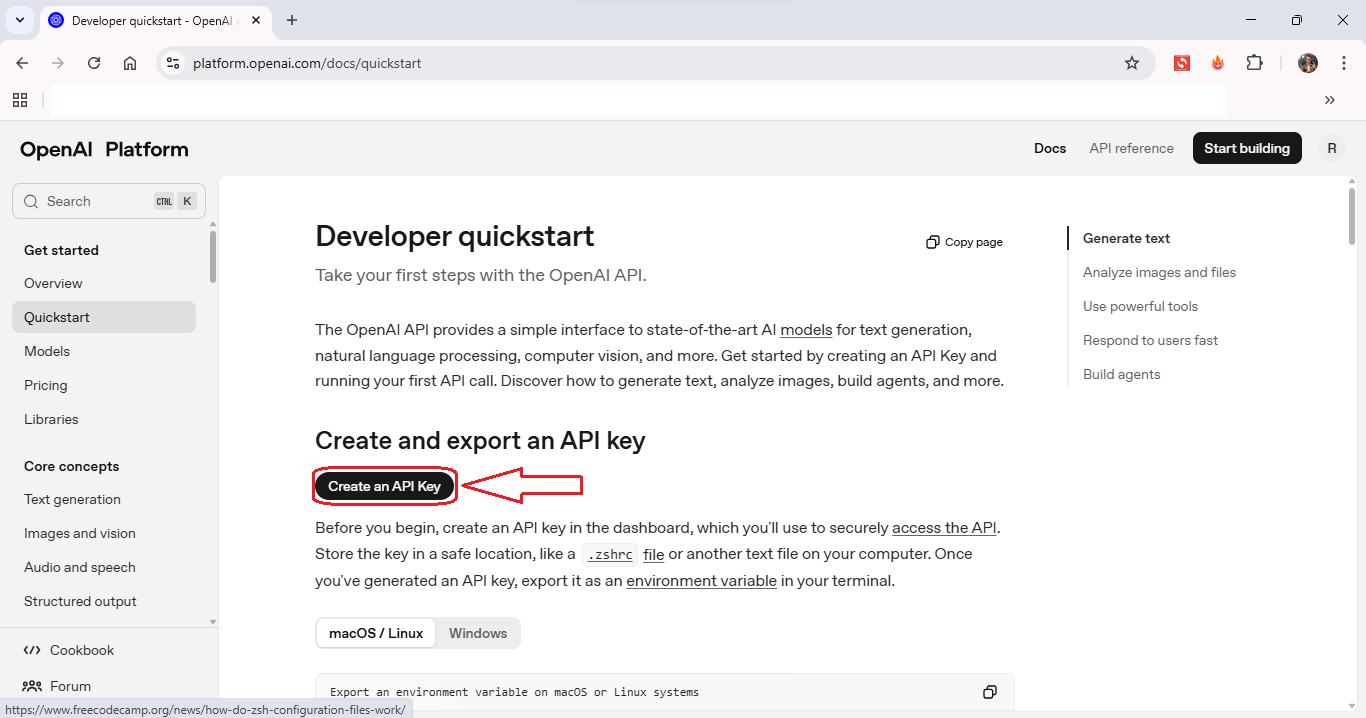Open a new browser tab
Image resolution: width=1366 pixels, height=718 pixels.
292,20
